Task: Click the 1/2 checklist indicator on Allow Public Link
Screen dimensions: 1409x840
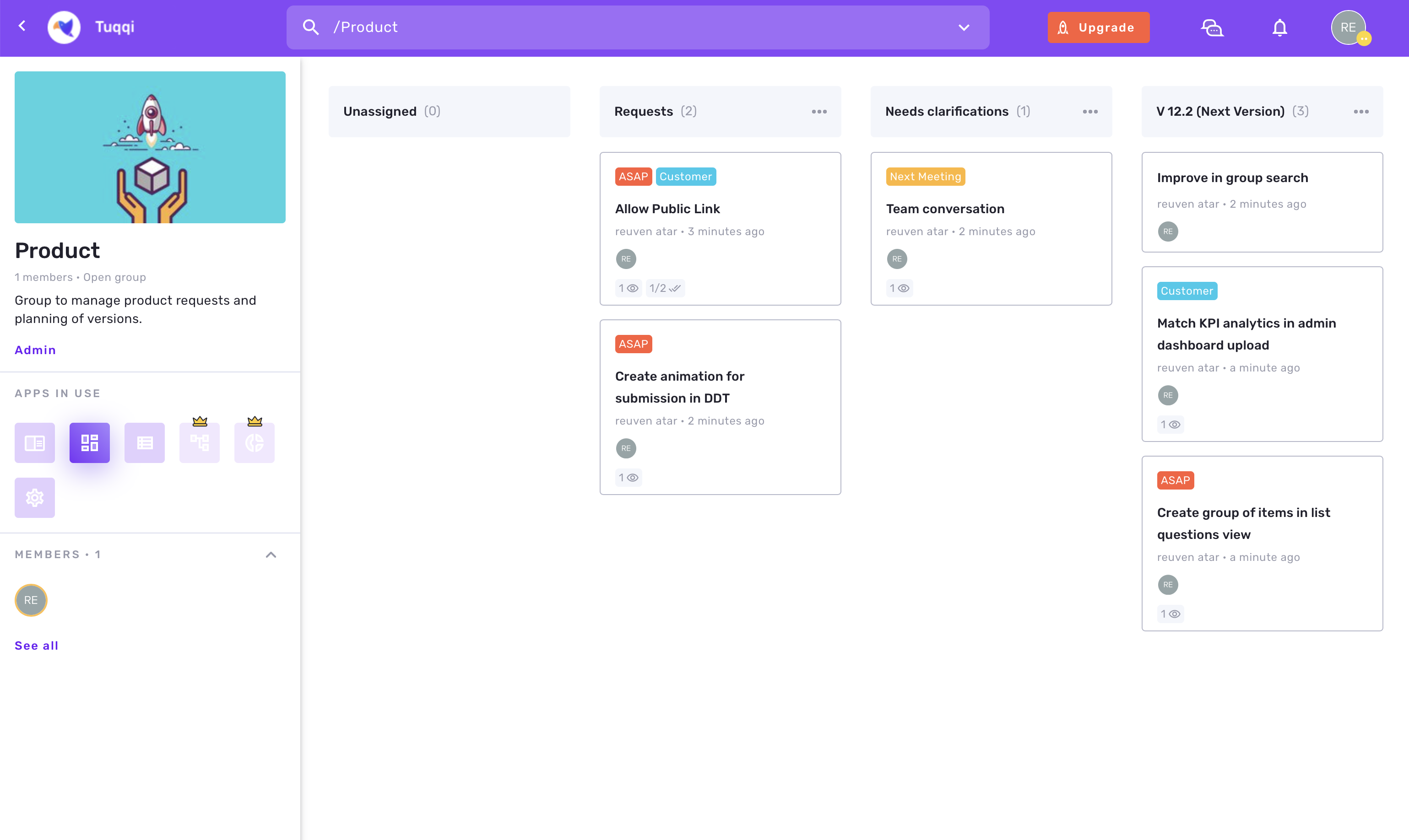Action: (x=665, y=288)
